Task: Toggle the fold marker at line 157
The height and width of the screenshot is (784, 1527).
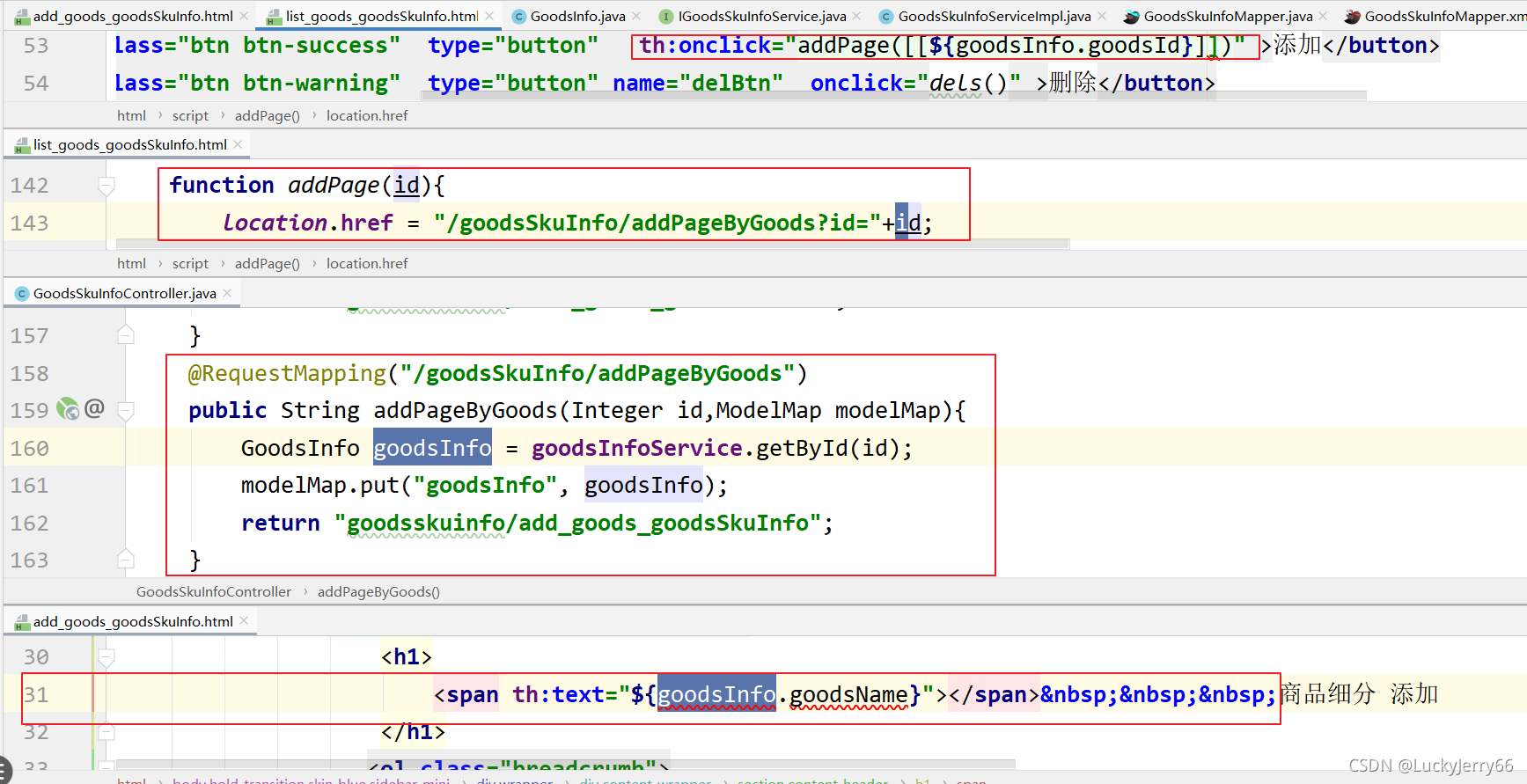Action: pyautogui.click(x=126, y=335)
